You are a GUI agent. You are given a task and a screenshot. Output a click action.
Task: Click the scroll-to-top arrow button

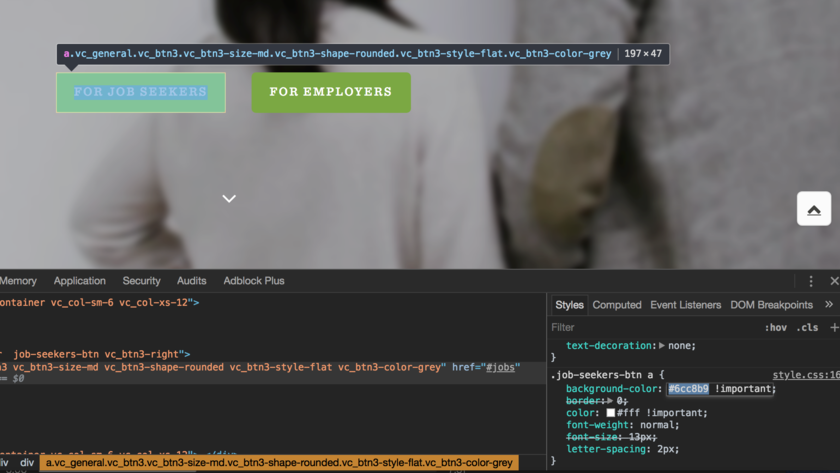[813, 209]
